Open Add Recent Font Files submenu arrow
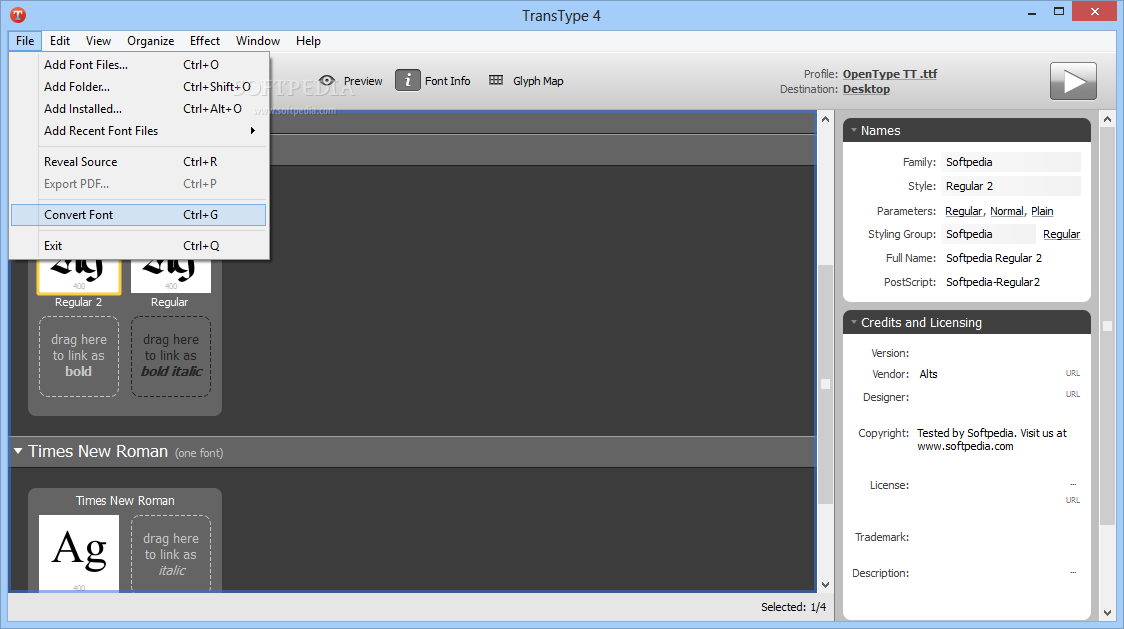 click(x=252, y=131)
